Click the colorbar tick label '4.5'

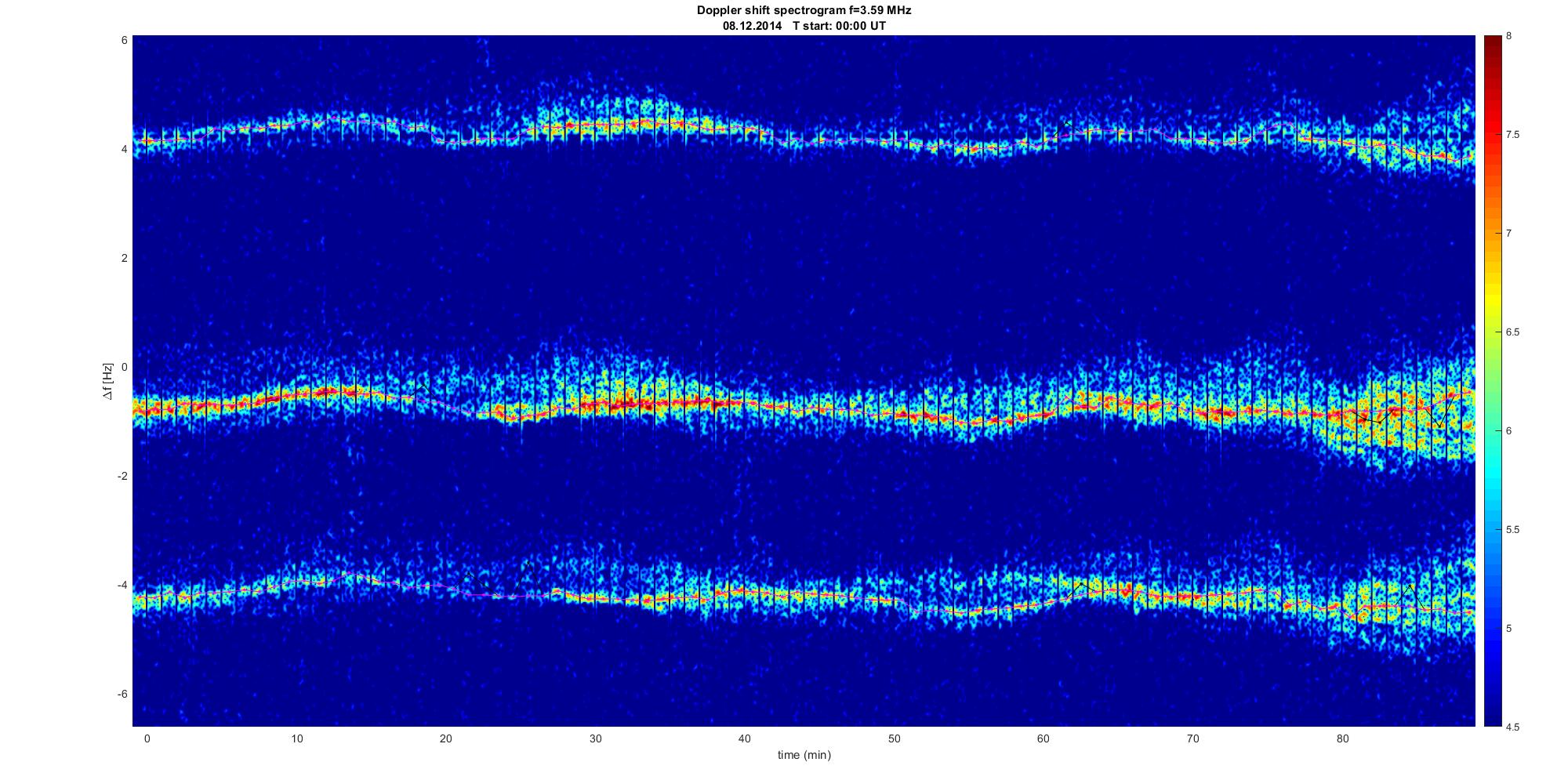tap(1513, 727)
